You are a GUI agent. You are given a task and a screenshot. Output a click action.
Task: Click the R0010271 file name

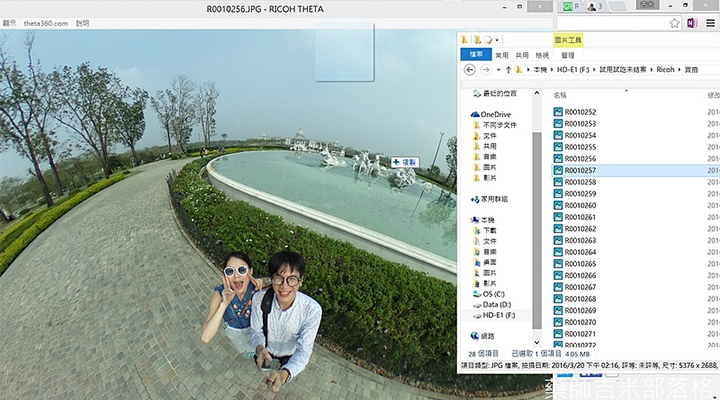coord(580,334)
